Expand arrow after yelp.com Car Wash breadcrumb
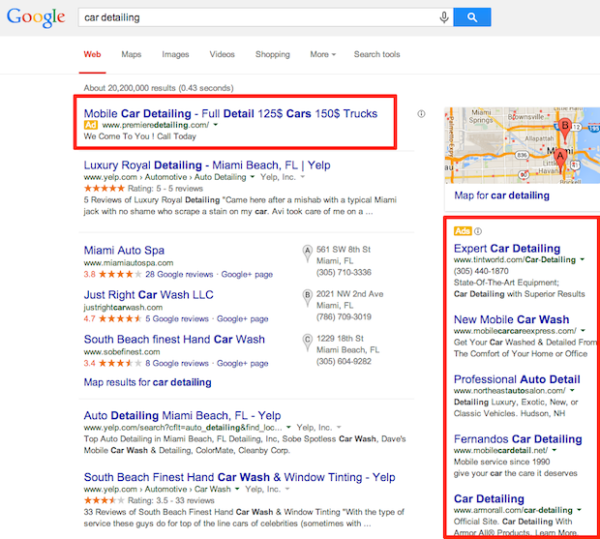The image size is (600, 539). [237, 489]
